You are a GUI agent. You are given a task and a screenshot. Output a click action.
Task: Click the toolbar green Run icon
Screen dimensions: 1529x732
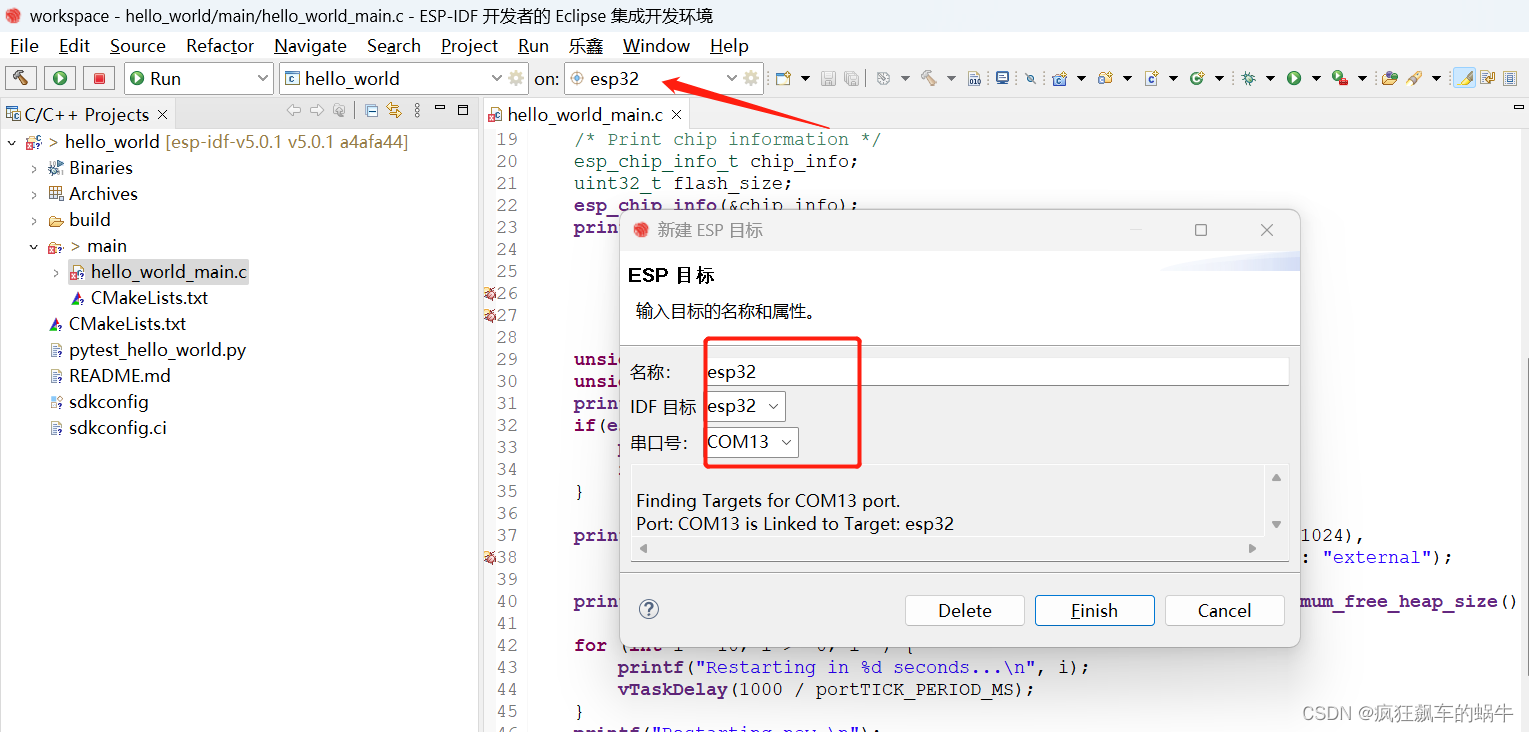point(1293,78)
